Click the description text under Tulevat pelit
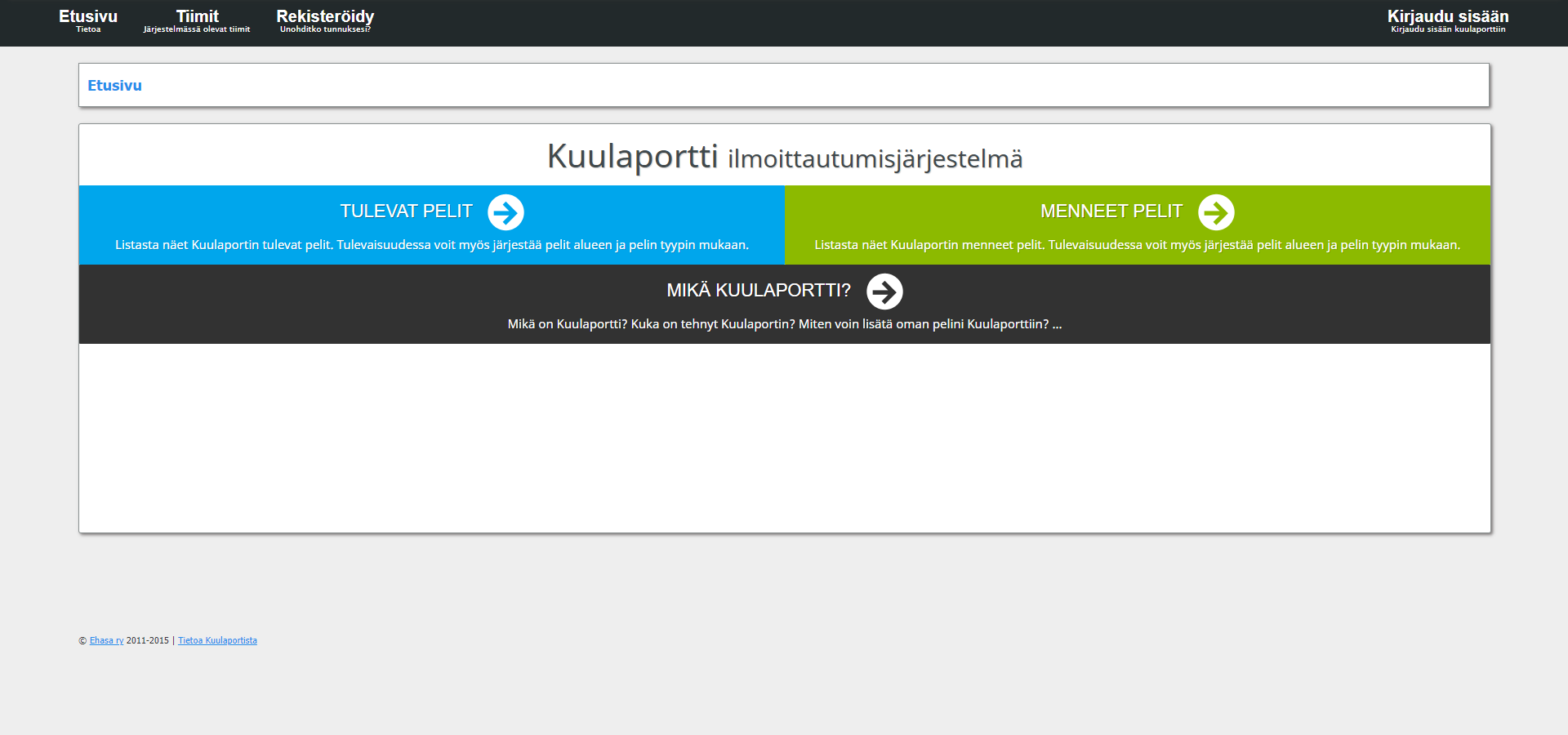This screenshot has height=735, width=1568. tap(432, 245)
